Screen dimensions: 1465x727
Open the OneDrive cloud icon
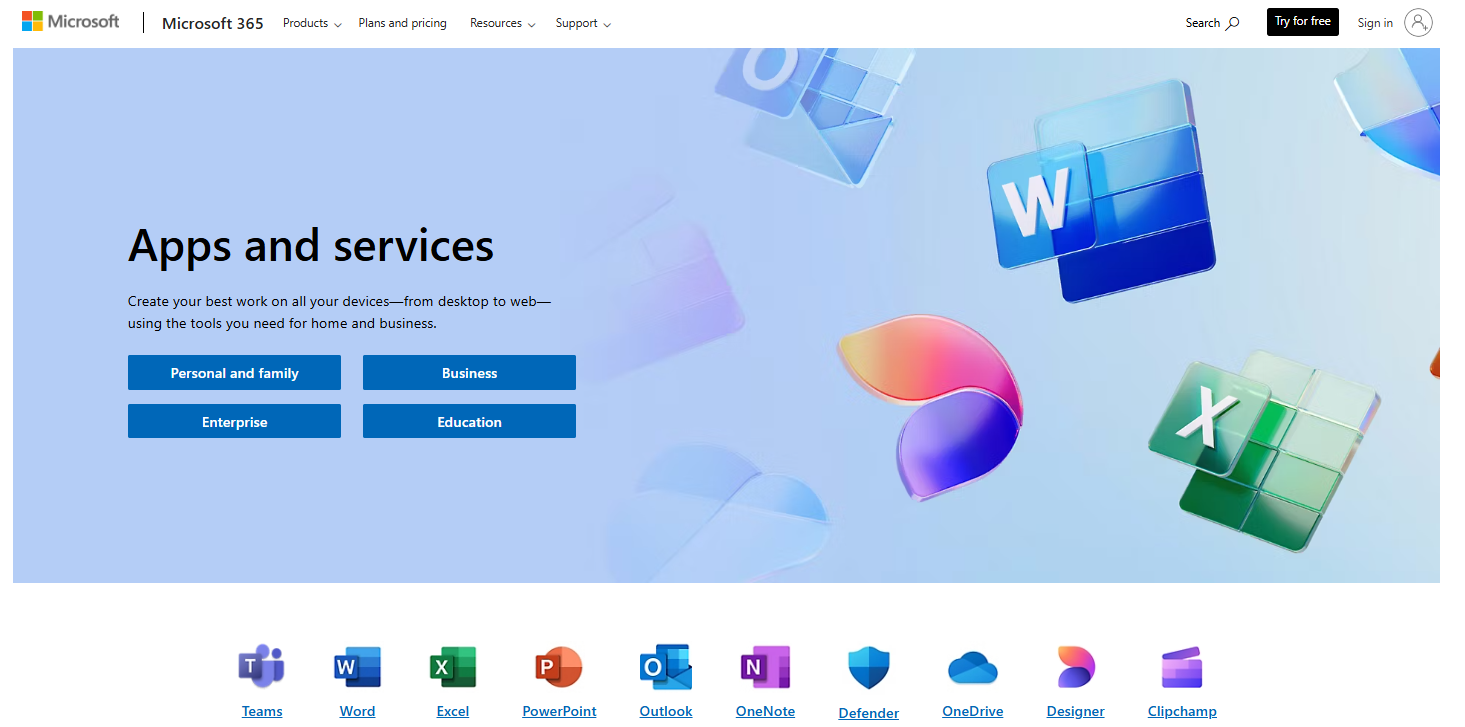pos(973,667)
